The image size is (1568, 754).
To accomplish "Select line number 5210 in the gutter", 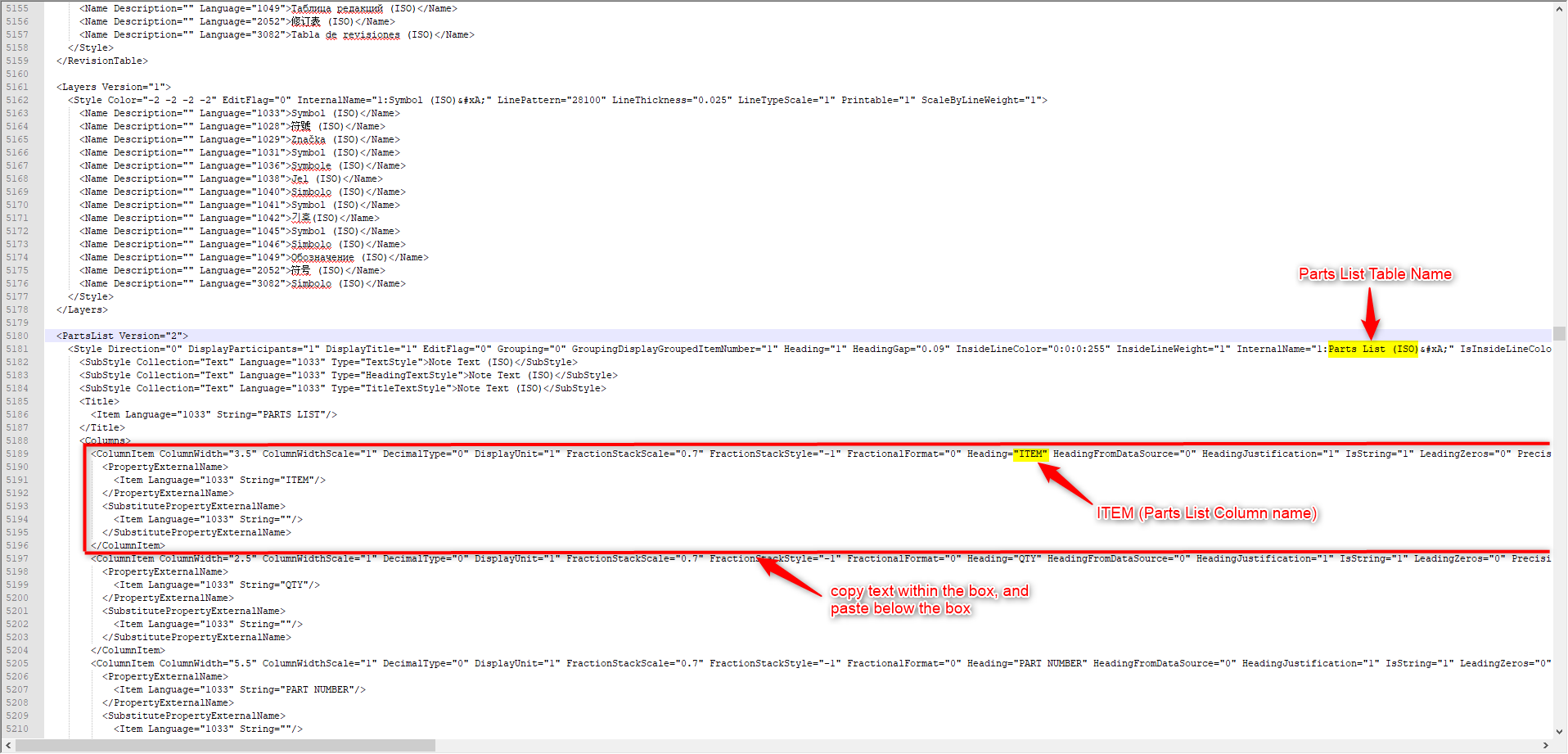I will coord(17,729).
